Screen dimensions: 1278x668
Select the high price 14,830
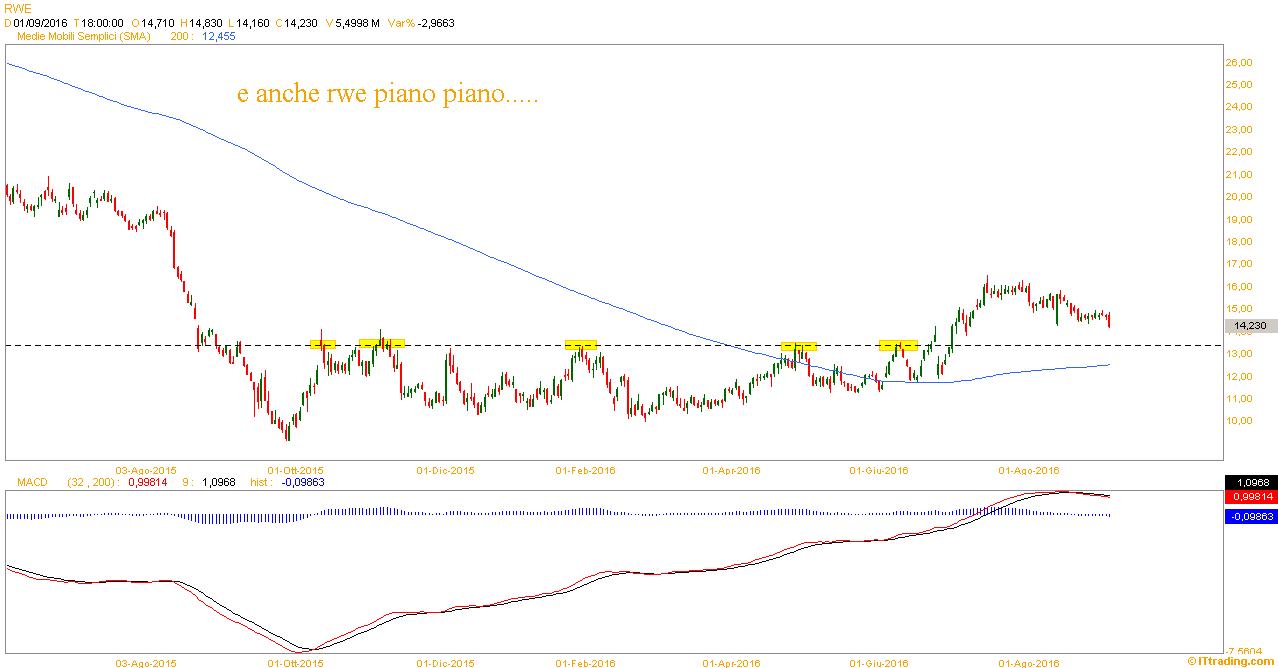205,22
